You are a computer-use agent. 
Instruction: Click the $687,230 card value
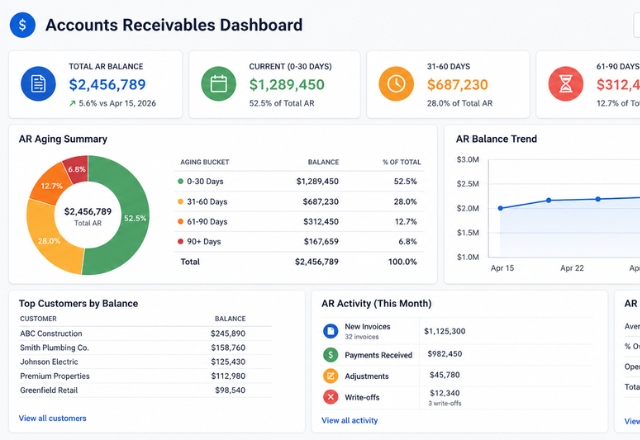tap(458, 84)
